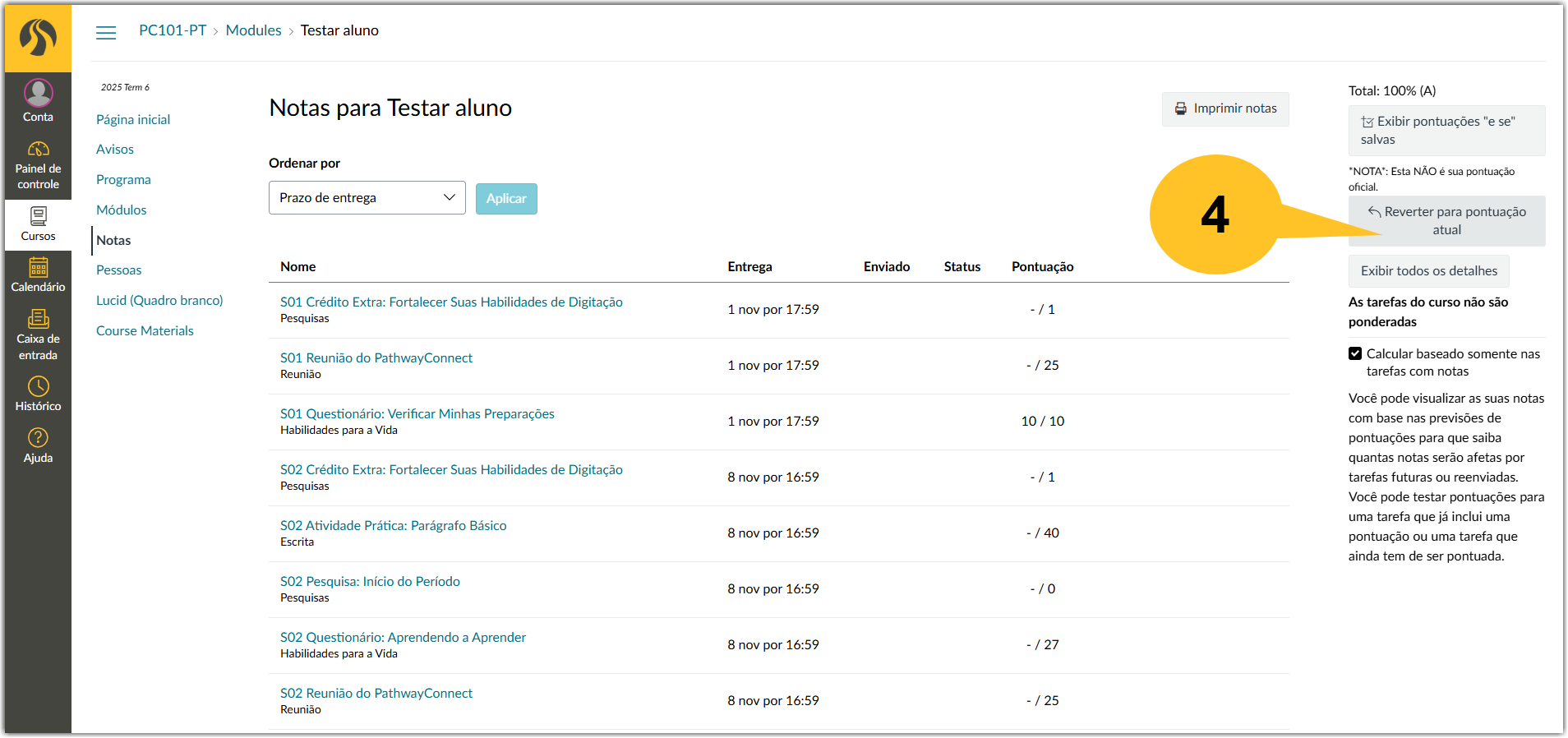Open the Calendário icon

pos(38,267)
